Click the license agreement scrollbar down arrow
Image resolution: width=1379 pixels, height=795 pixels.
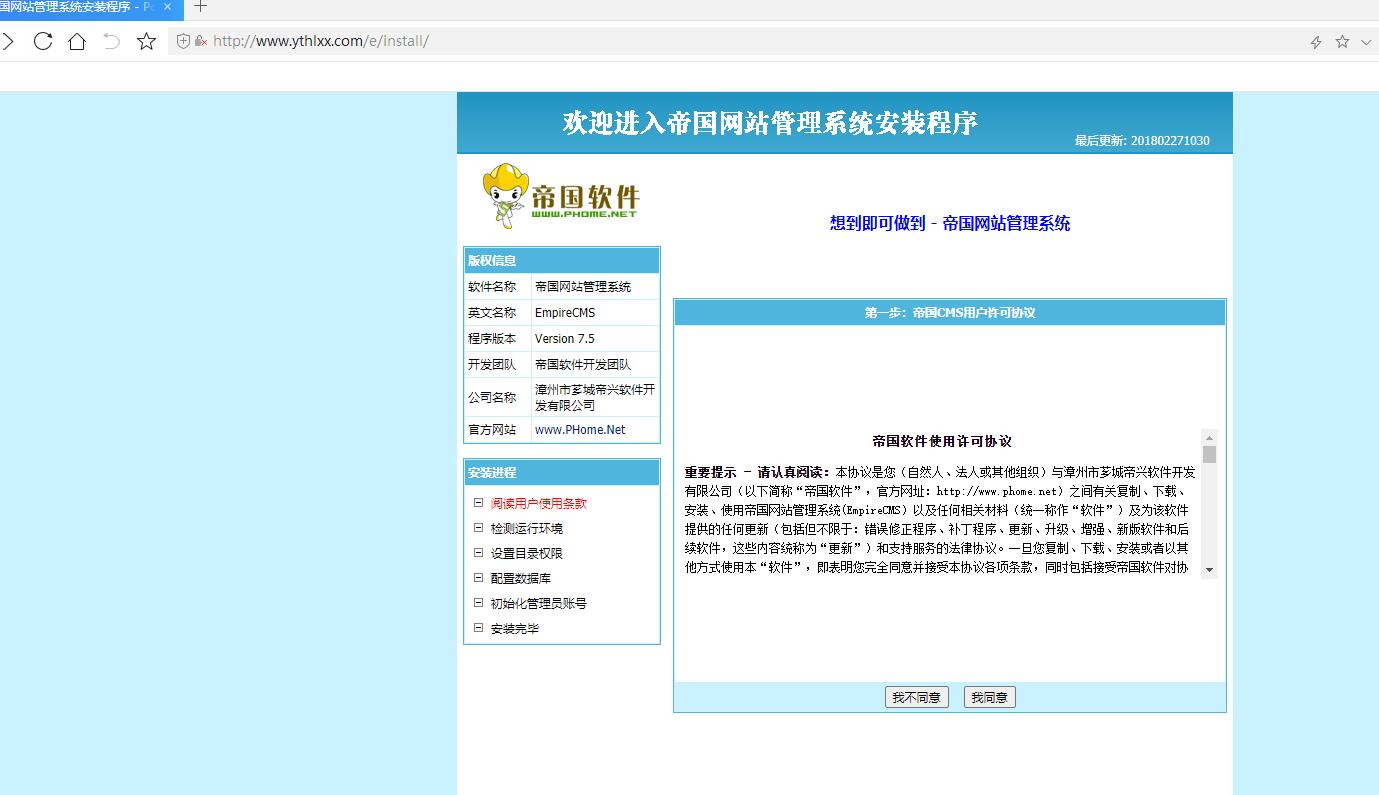tap(1209, 570)
